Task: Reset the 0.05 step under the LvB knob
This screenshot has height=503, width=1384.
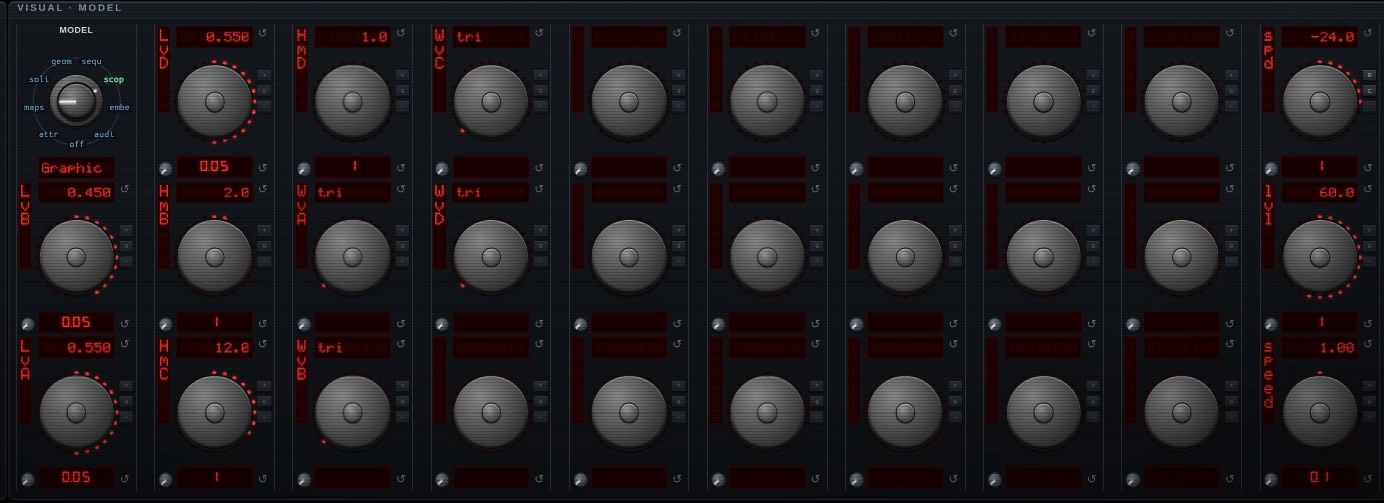Action: coord(124,324)
